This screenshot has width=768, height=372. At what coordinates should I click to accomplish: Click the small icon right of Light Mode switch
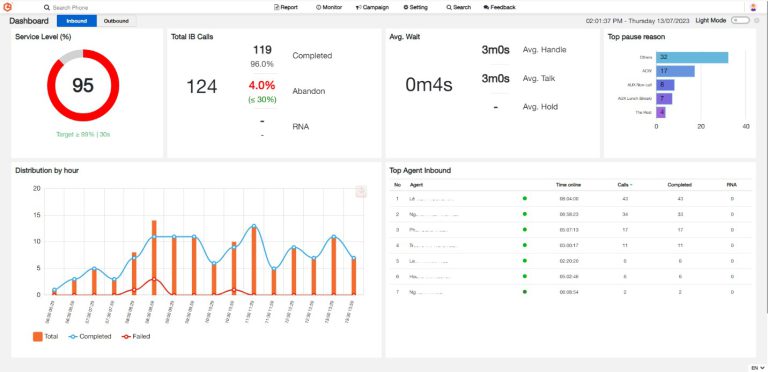[757, 21]
